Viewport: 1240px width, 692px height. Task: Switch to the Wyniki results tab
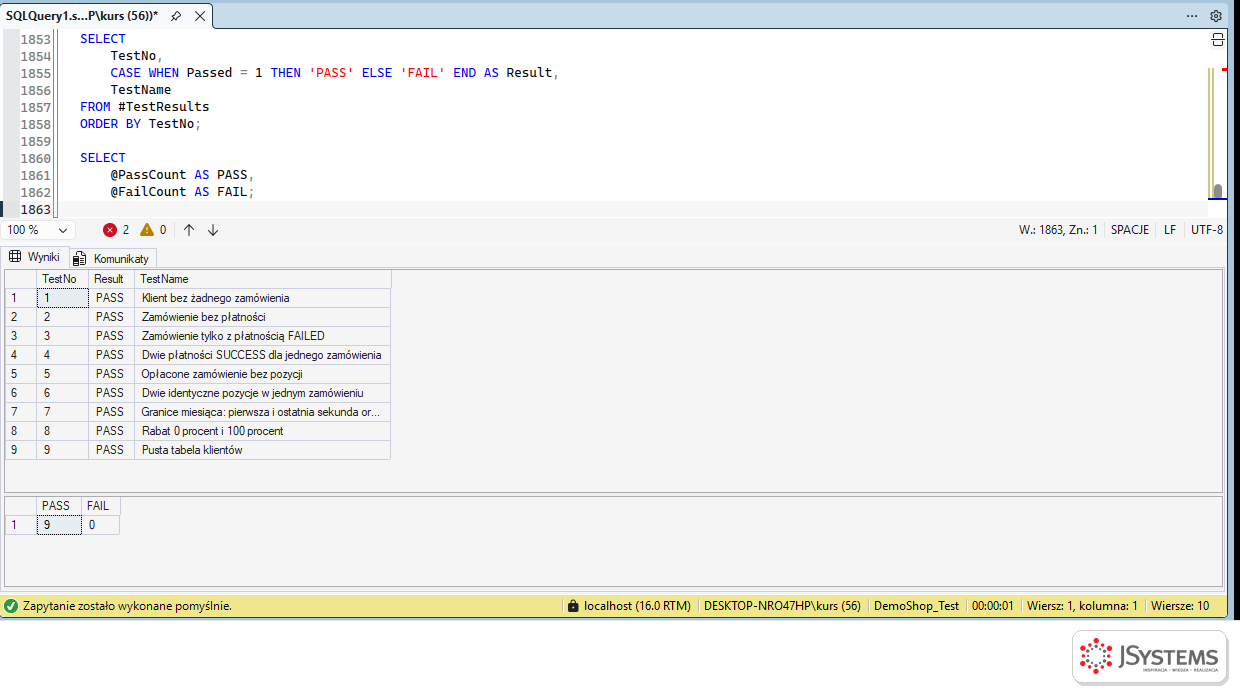point(35,257)
